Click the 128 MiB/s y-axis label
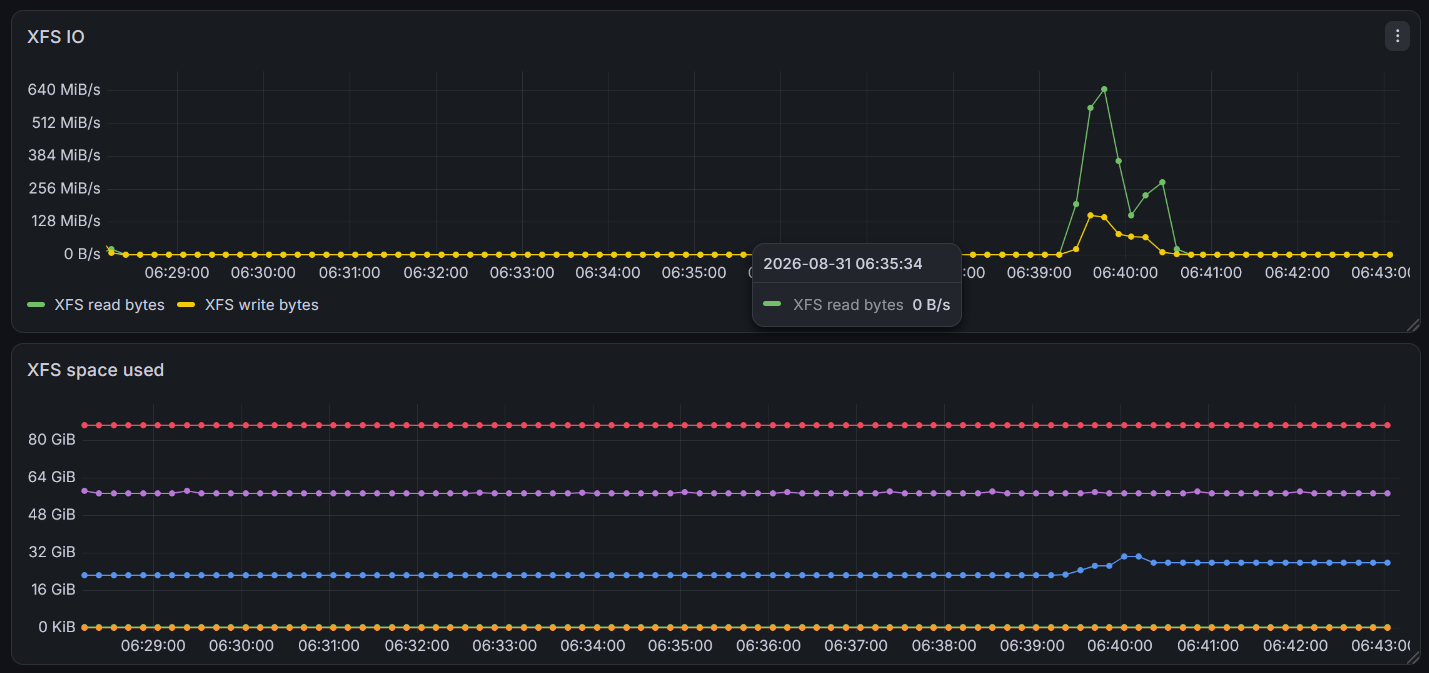The width and height of the screenshot is (1429, 673). click(x=64, y=221)
